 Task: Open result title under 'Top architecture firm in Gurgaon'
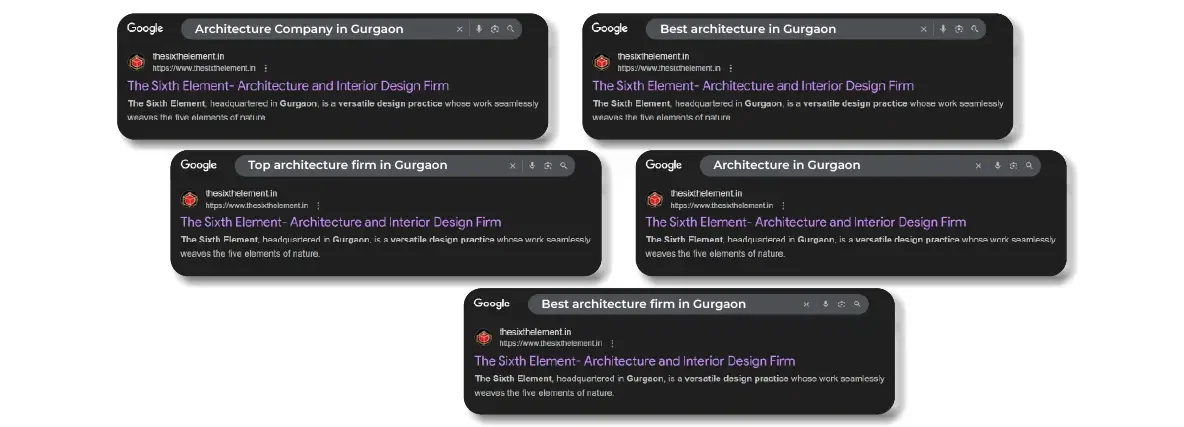click(341, 222)
